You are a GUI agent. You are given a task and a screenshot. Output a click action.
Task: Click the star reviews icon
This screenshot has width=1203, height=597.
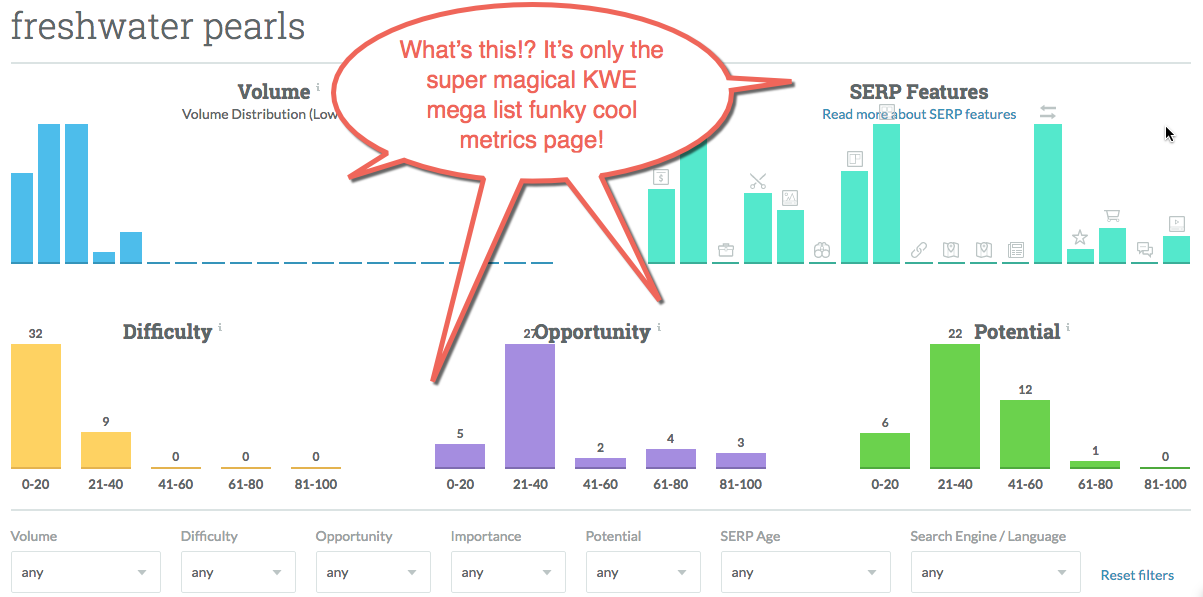[x=1080, y=237]
